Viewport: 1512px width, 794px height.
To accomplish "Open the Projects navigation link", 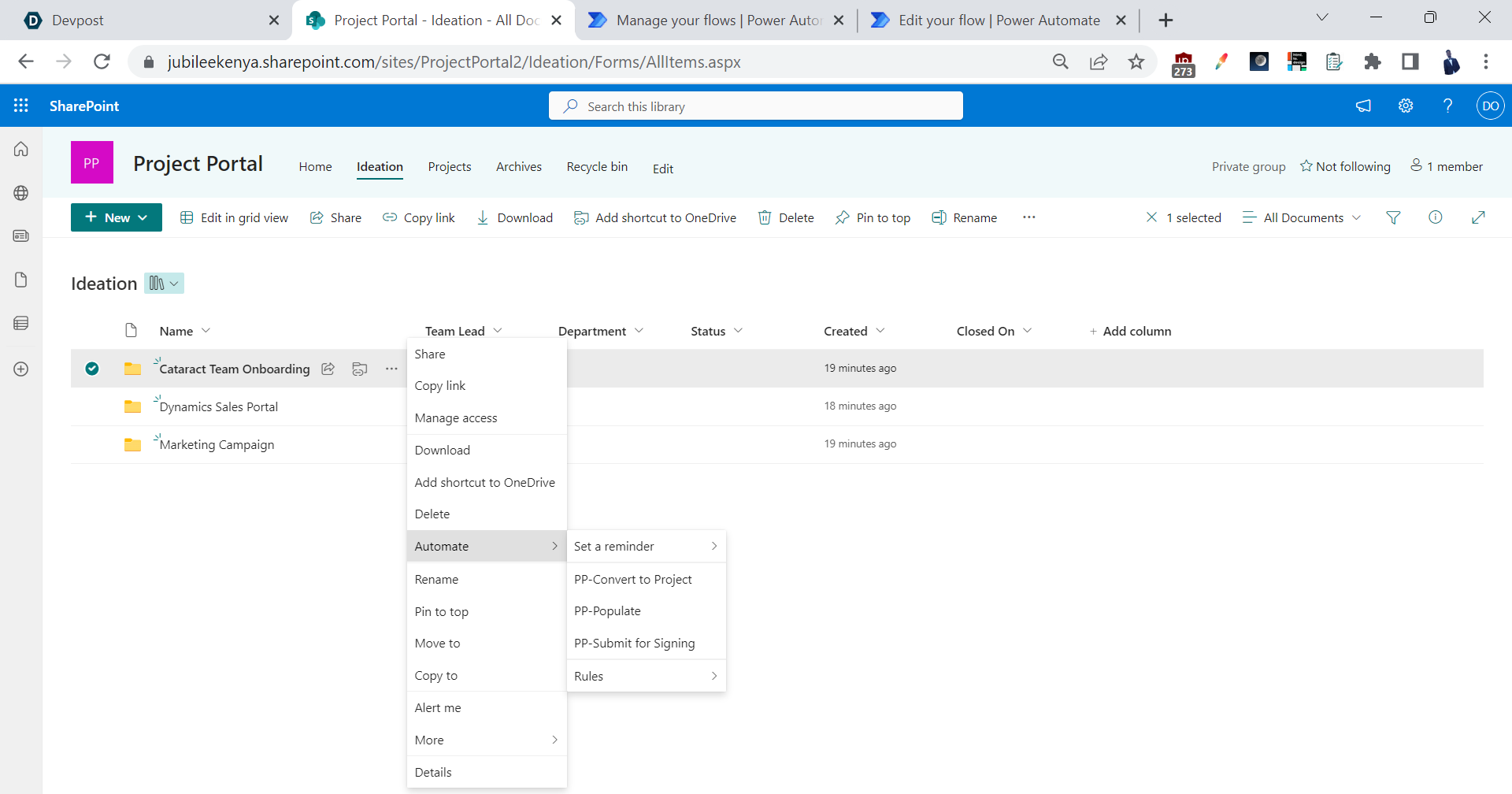I will (x=450, y=167).
